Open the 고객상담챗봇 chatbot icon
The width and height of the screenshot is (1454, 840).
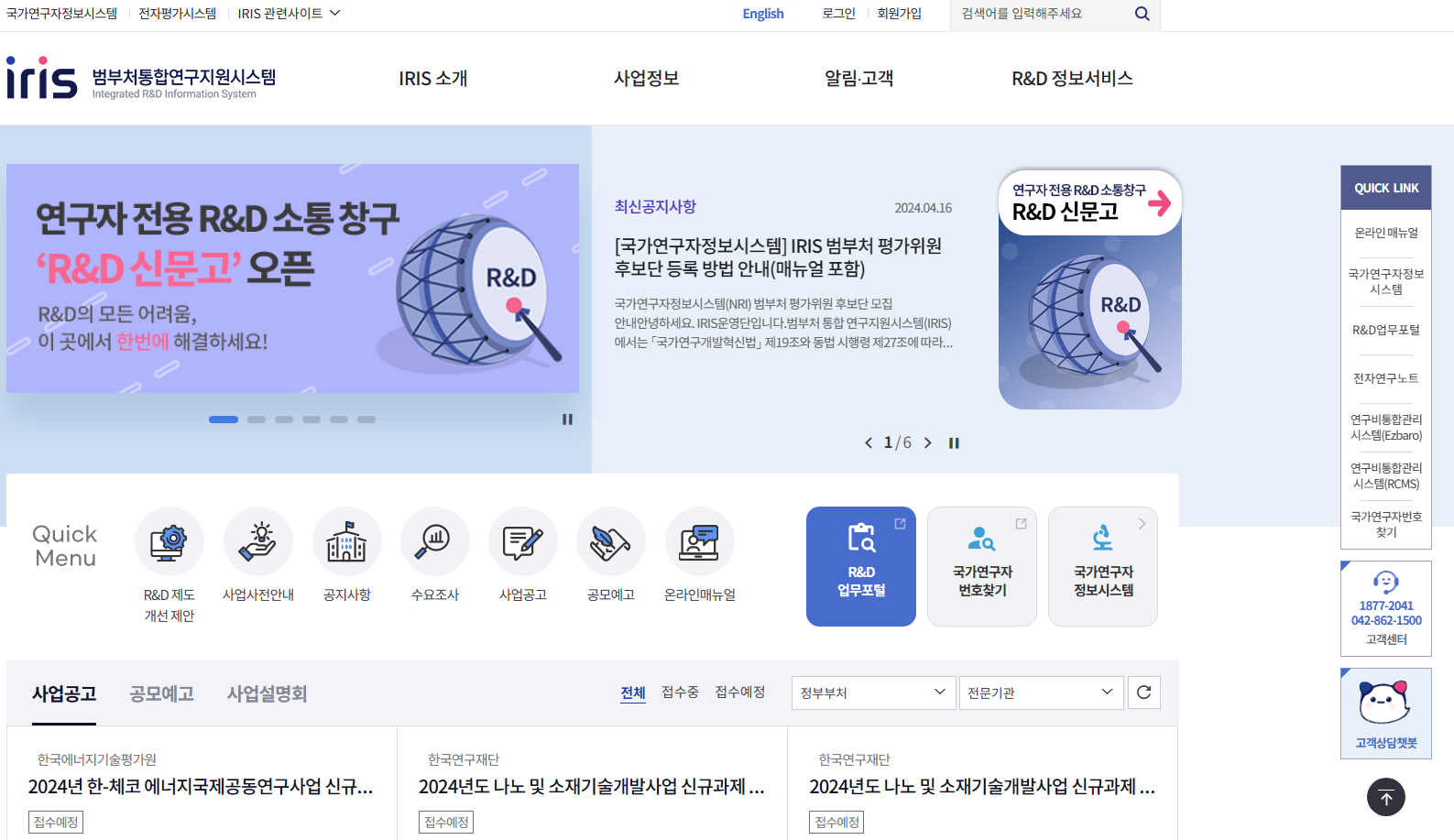(1384, 704)
